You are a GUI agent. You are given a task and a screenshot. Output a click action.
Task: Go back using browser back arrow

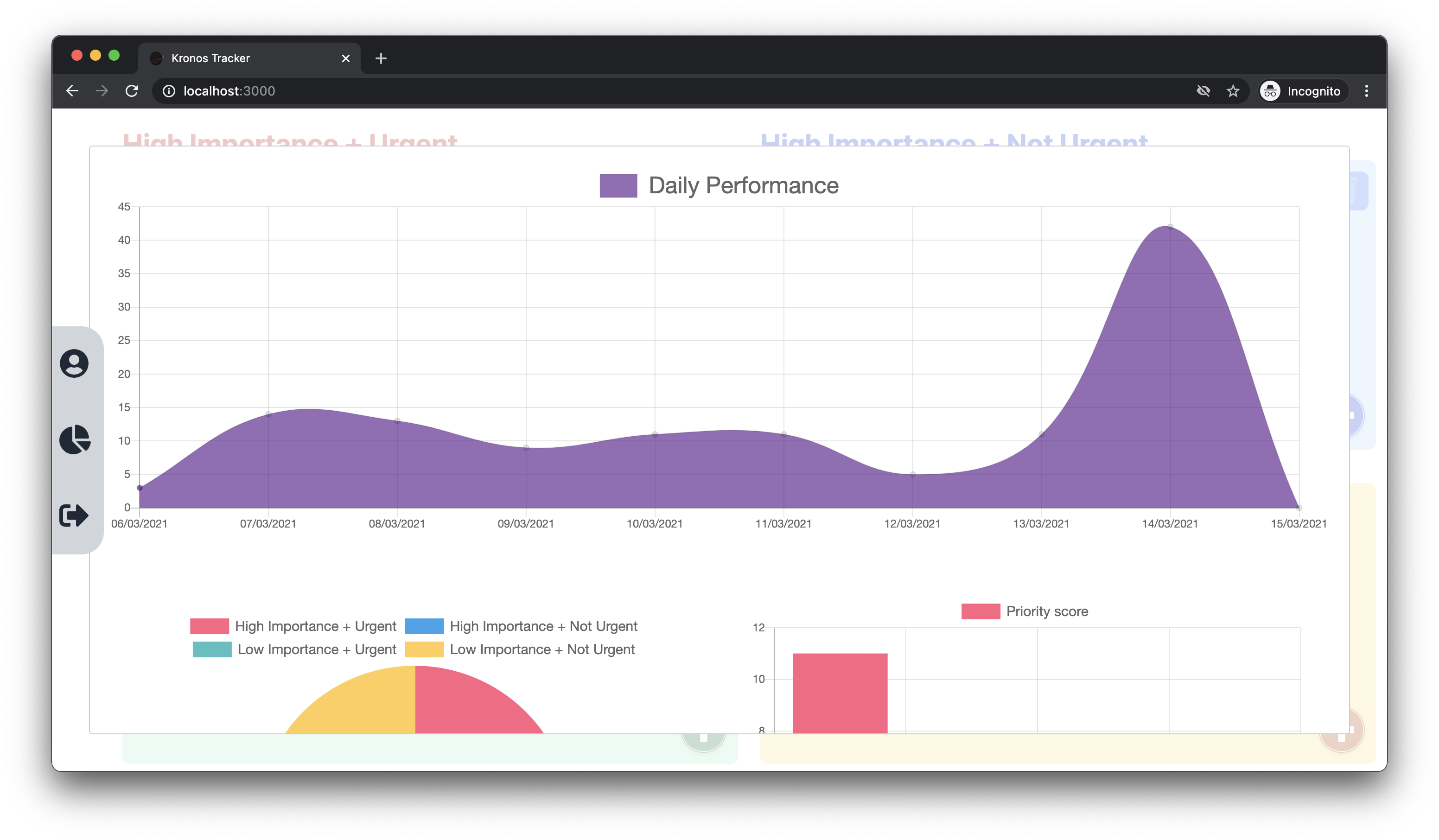pyautogui.click(x=72, y=91)
